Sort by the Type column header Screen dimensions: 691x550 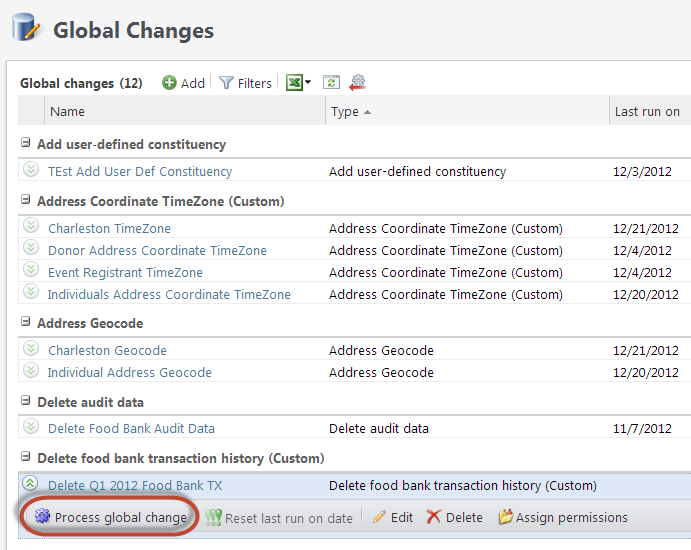(x=345, y=111)
